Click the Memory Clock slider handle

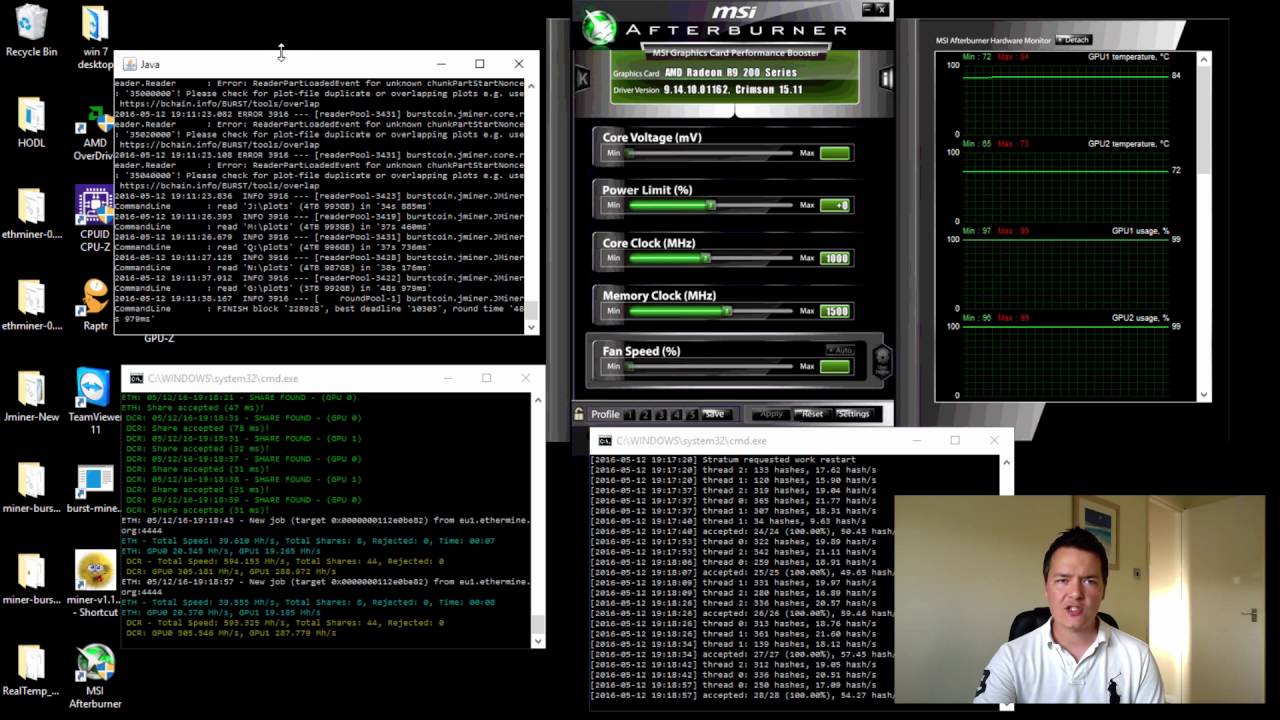coord(727,311)
